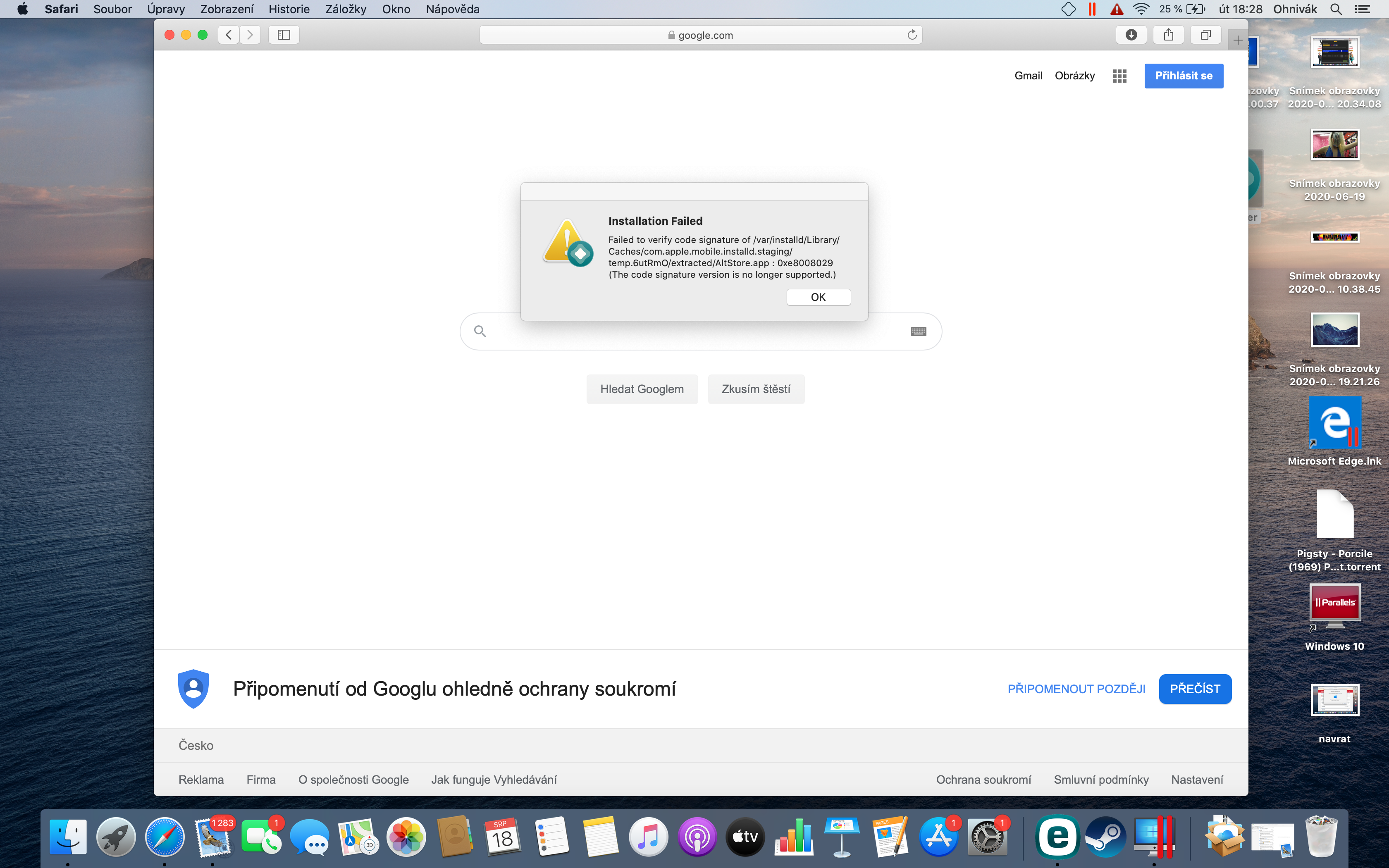Viewport: 1389px width, 868px height.
Task: Select the Windows 10 Parallels desktop icon
Action: pyautogui.click(x=1334, y=617)
